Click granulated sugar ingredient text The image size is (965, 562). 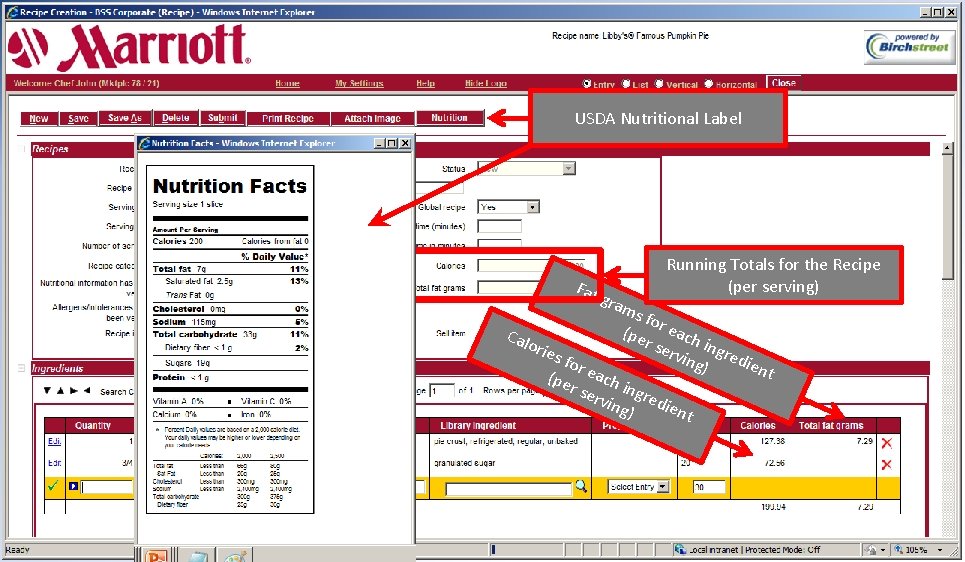(x=465, y=463)
